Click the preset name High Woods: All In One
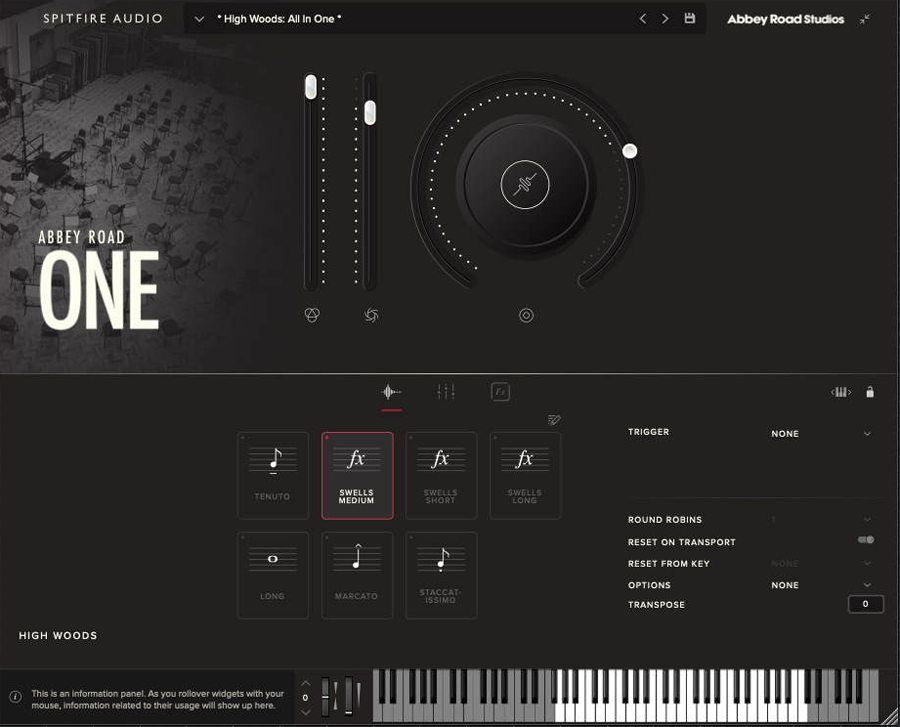 point(279,19)
